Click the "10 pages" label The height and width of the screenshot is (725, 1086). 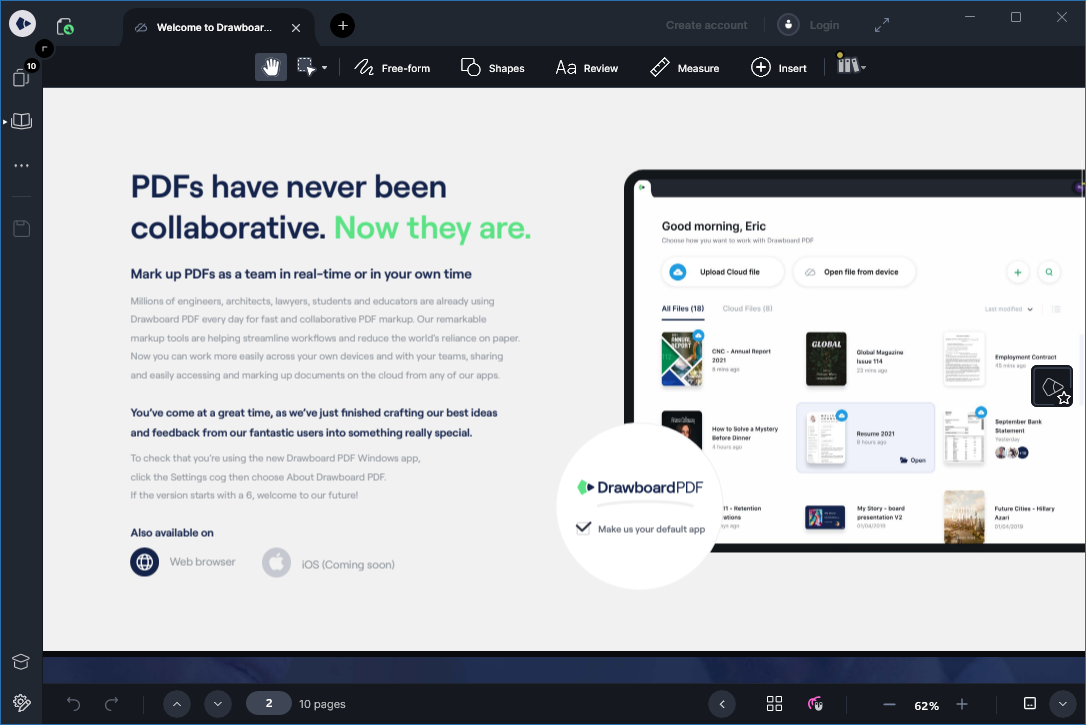[x=322, y=704]
